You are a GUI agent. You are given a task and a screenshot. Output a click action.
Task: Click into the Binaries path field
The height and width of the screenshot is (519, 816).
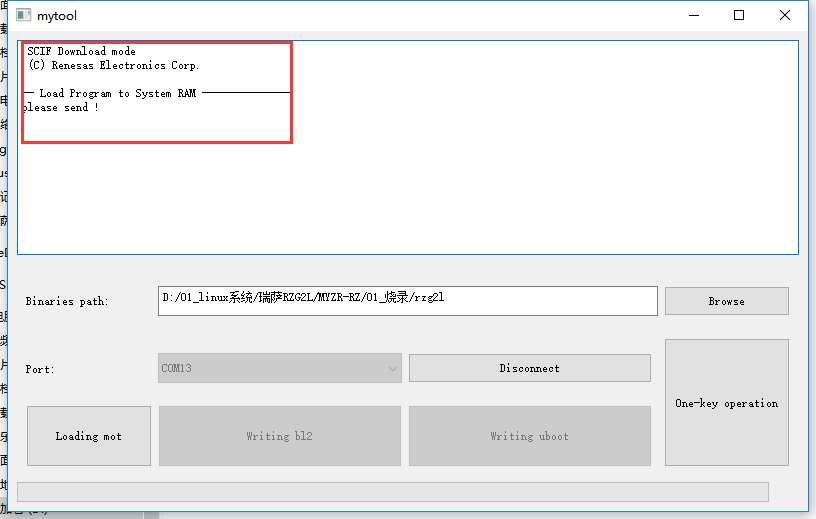coord(407,301)
